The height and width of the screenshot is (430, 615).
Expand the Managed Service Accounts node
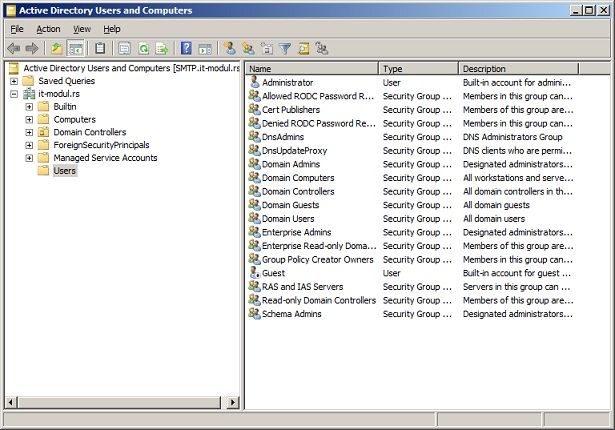click(x=29, y=158)
